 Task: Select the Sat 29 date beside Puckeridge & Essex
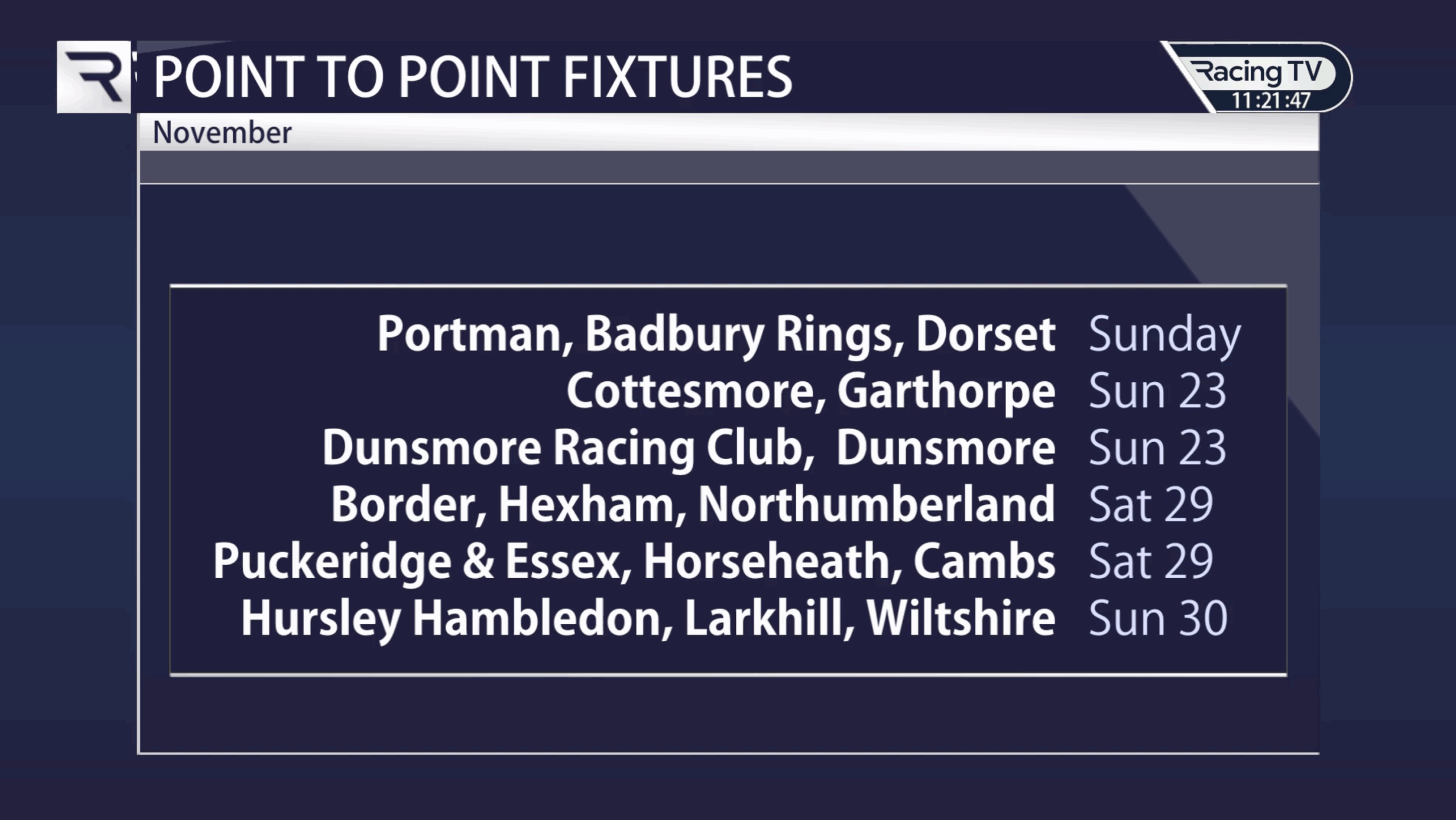(x=1151, y=562)
